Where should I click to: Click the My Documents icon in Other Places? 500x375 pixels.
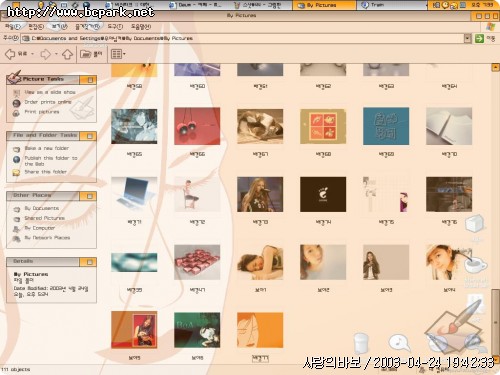[16, 209]
